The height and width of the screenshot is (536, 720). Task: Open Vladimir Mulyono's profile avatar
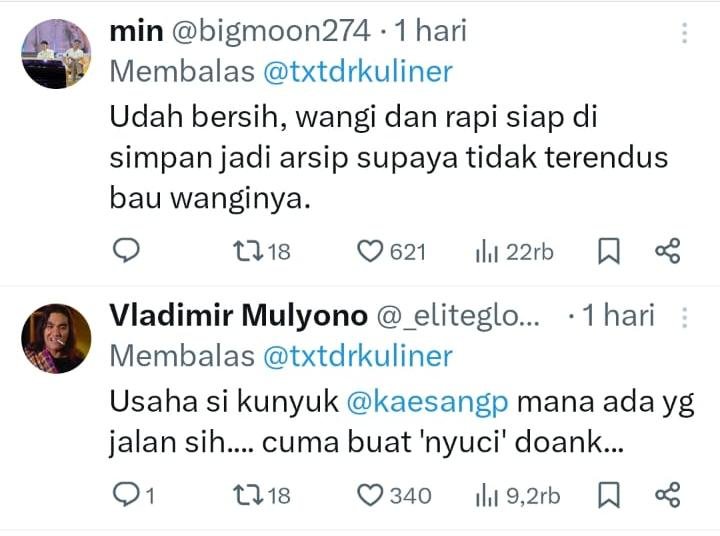pos(56,338)
